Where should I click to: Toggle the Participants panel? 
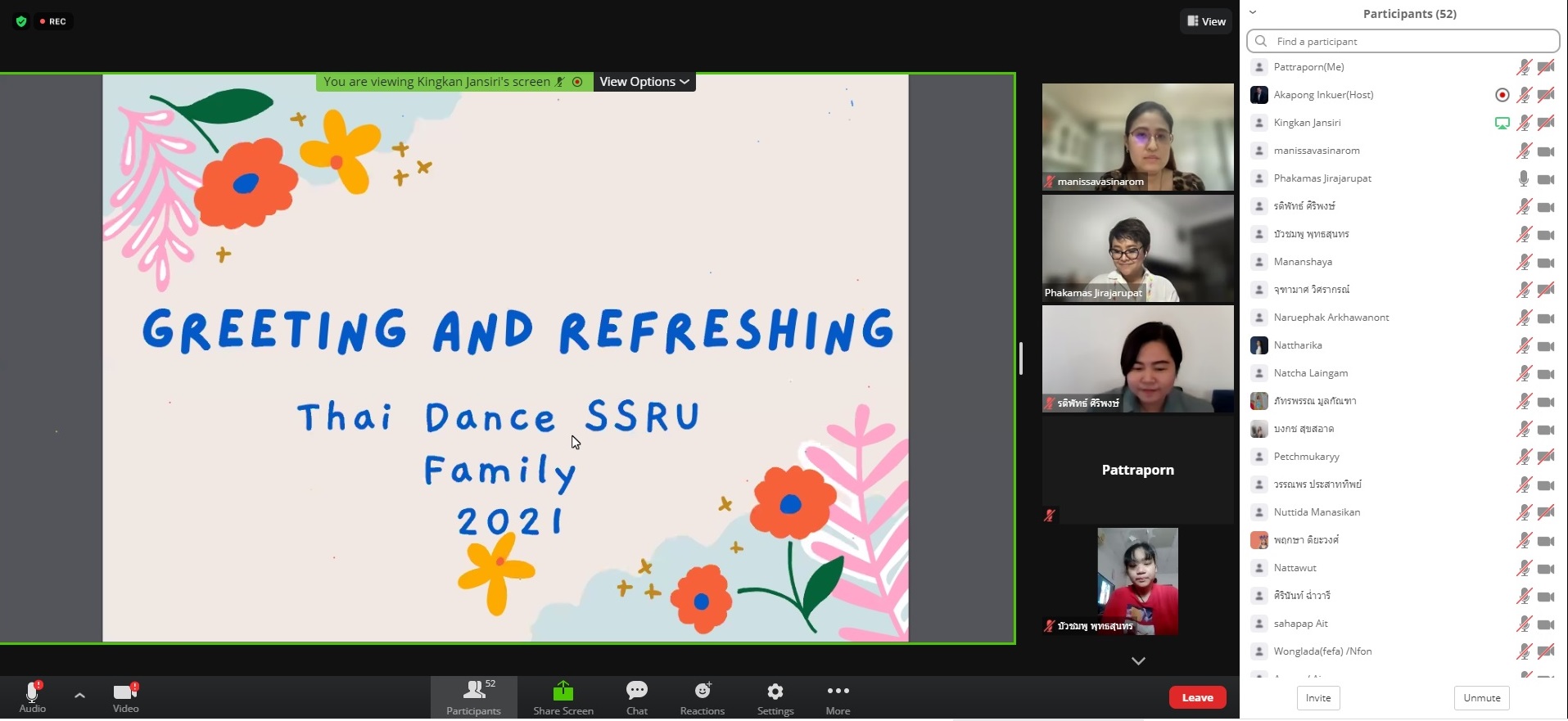point(473,697)
